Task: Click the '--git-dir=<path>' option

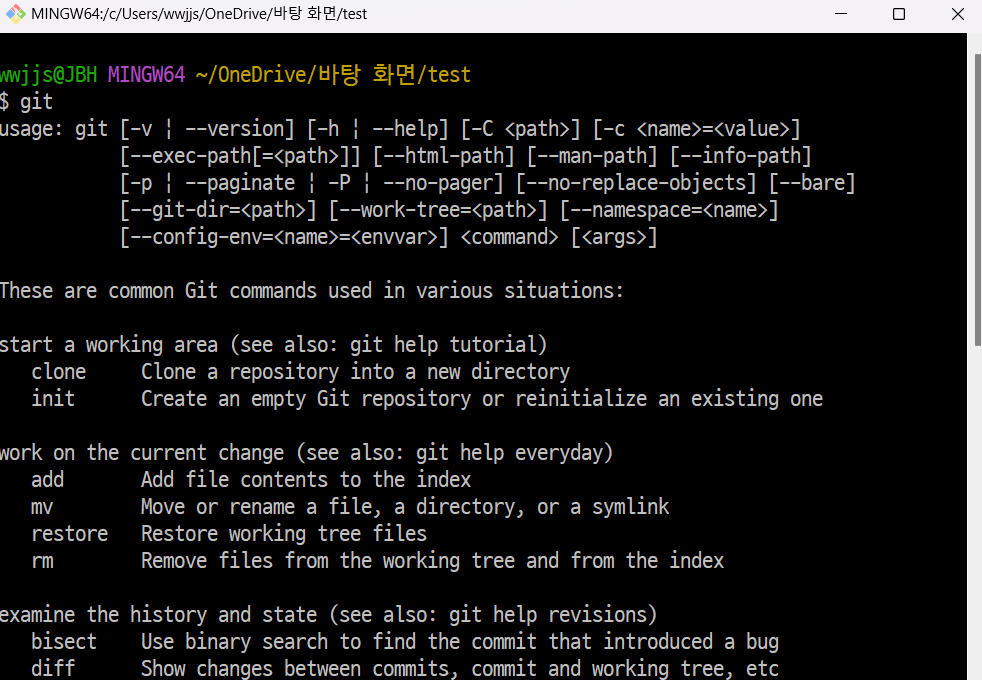Action: tap(219, 210)
